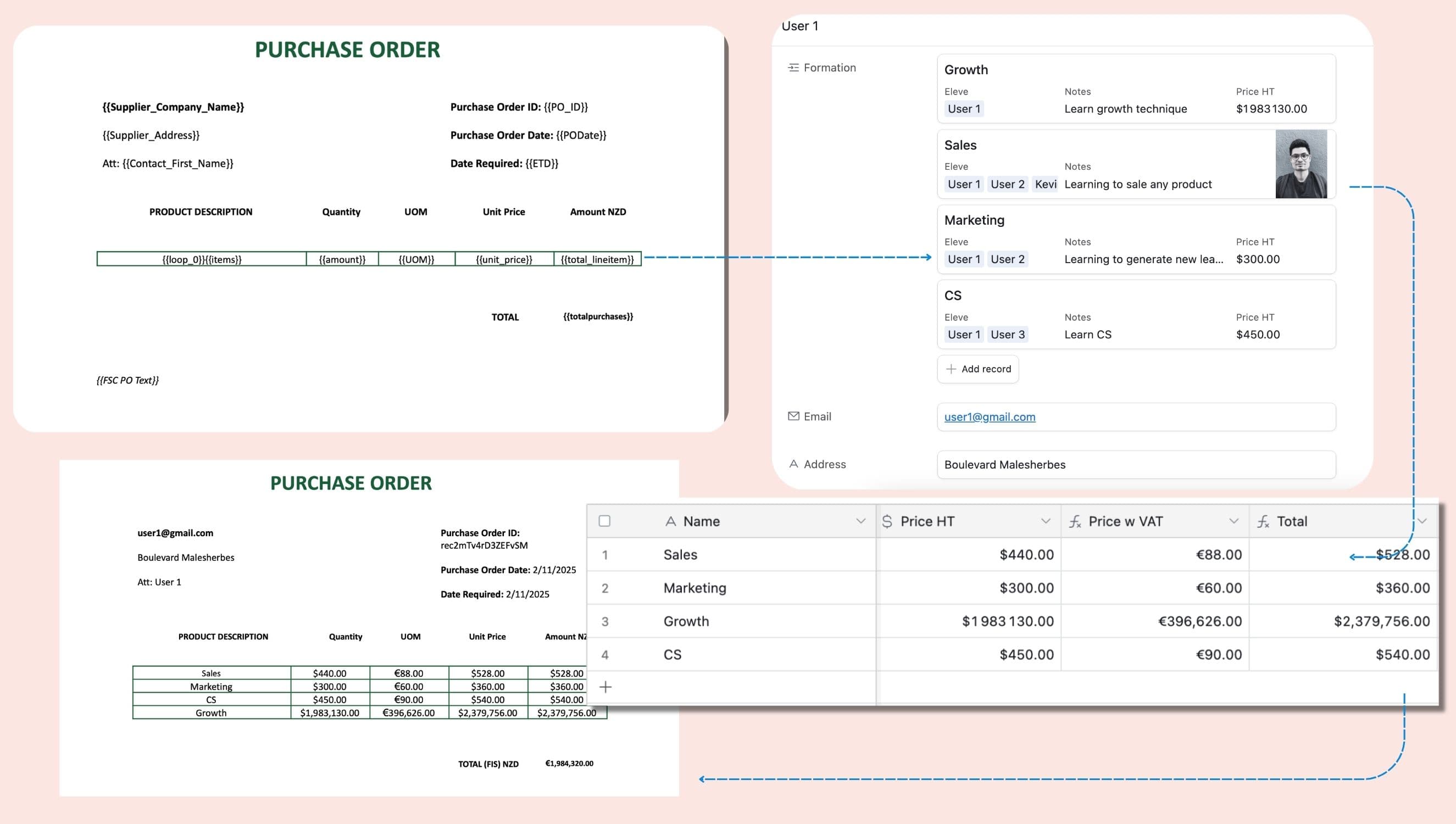Viewport: 1456px width, 824px height.
Task: Toggle the select-all checkbox in grid header
Action: [x=605, y=520]
